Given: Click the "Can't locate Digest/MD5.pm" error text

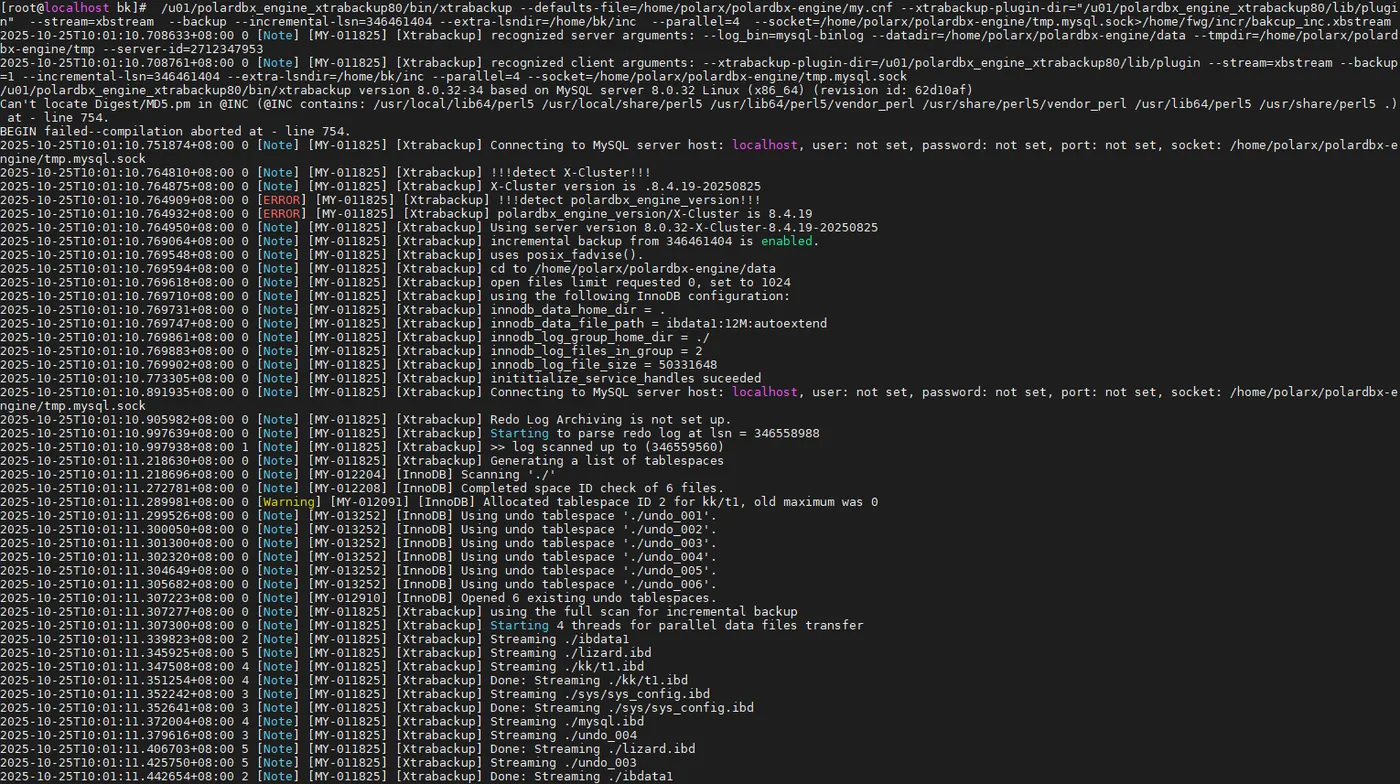Looking at the screenshot, I should tap(95, 104).
